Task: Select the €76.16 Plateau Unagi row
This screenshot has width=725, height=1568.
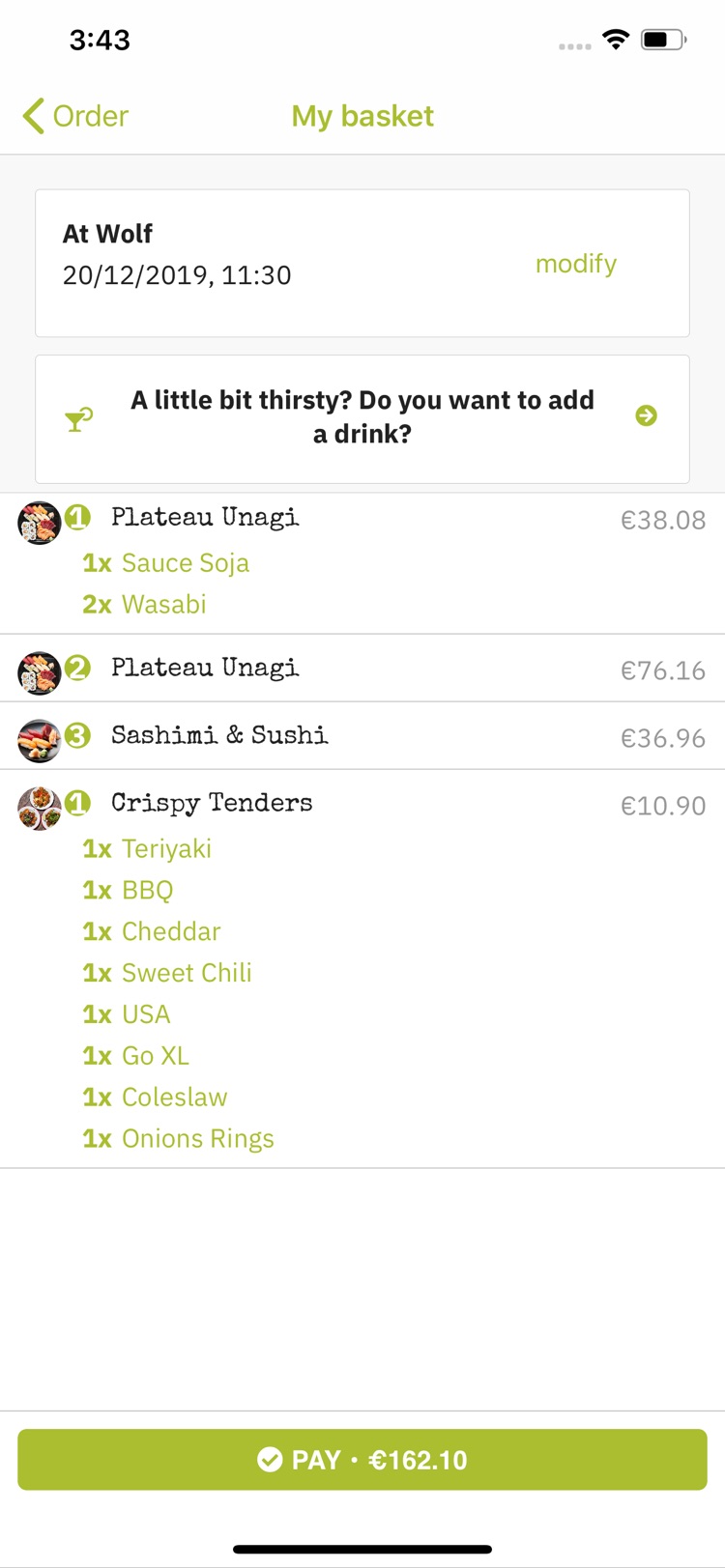Action: click(x=362, y=669)
